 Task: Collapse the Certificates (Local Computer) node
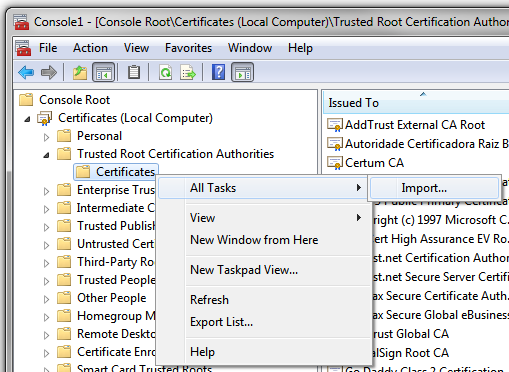(x=28, y=119)
